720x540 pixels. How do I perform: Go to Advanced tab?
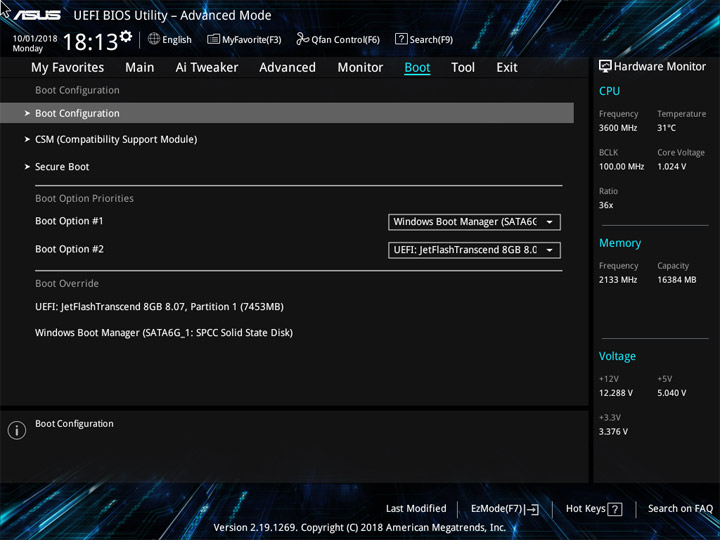[x=287, y=68]
